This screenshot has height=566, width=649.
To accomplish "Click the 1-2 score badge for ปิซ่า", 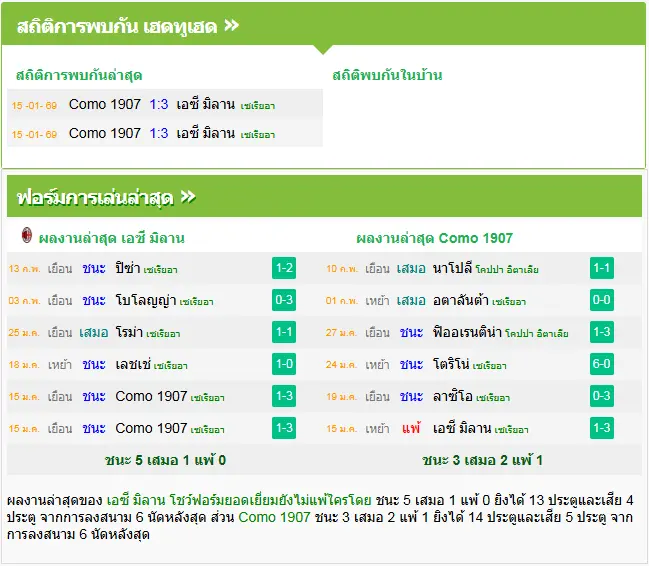I will [x=284, y=268].
